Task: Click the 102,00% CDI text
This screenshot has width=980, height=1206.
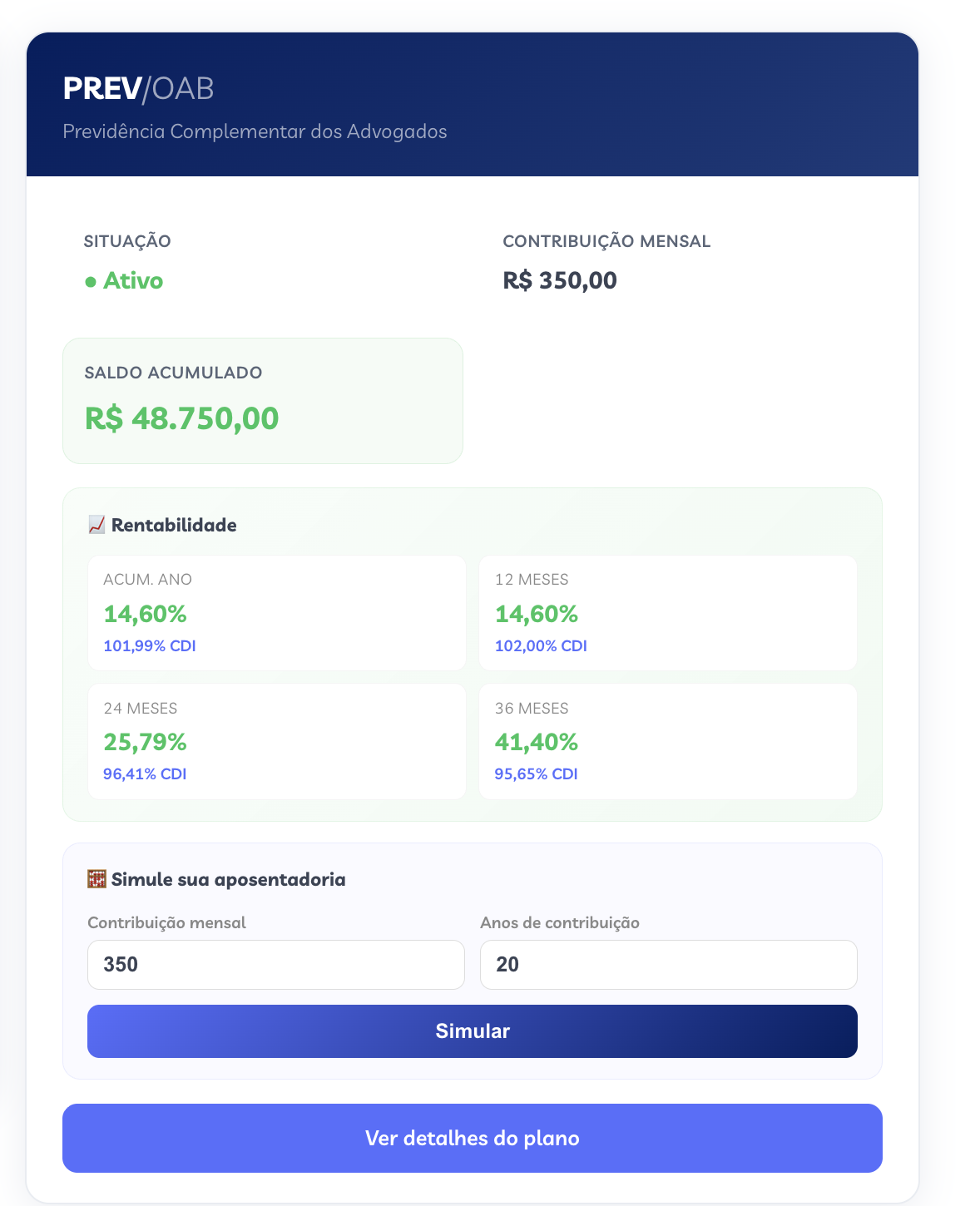Action: (x=541, y=646)
